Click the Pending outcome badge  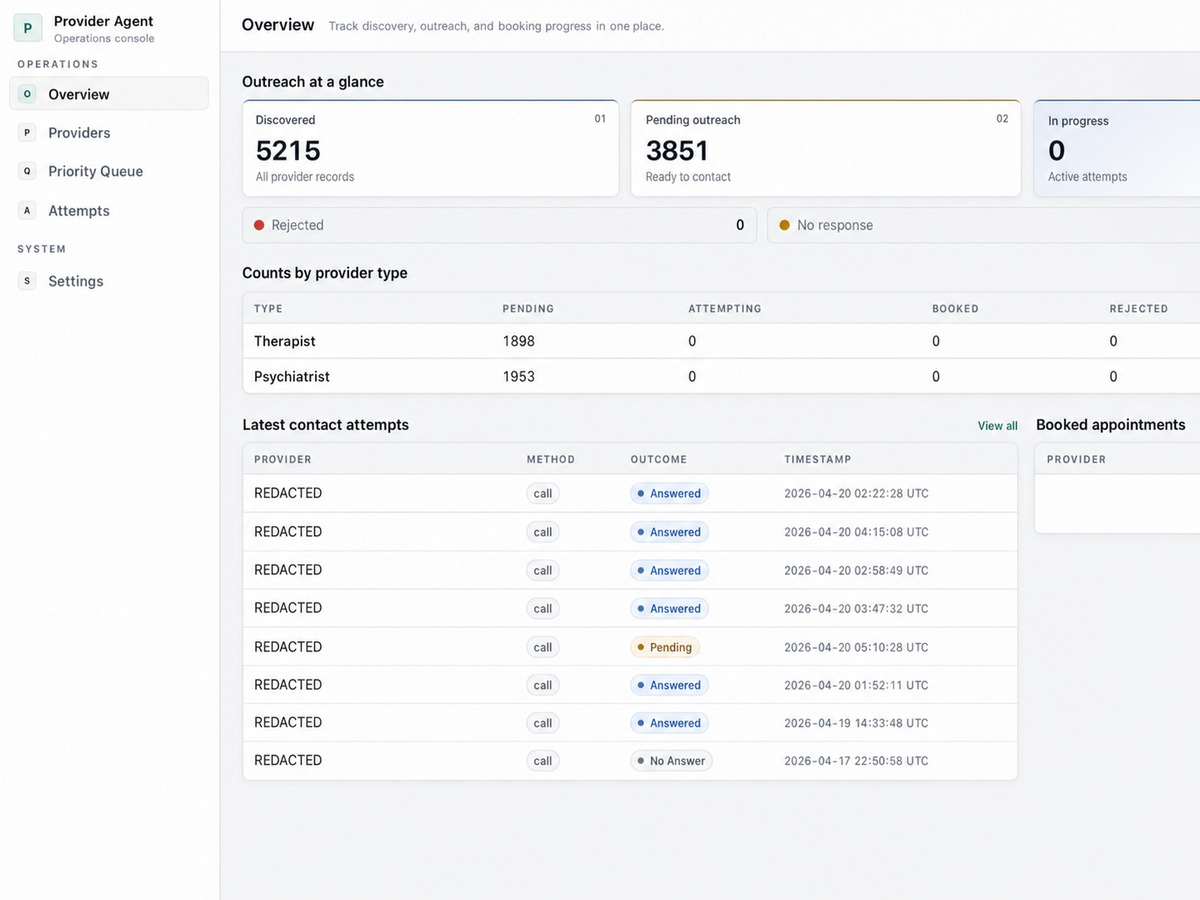(665, 647)
